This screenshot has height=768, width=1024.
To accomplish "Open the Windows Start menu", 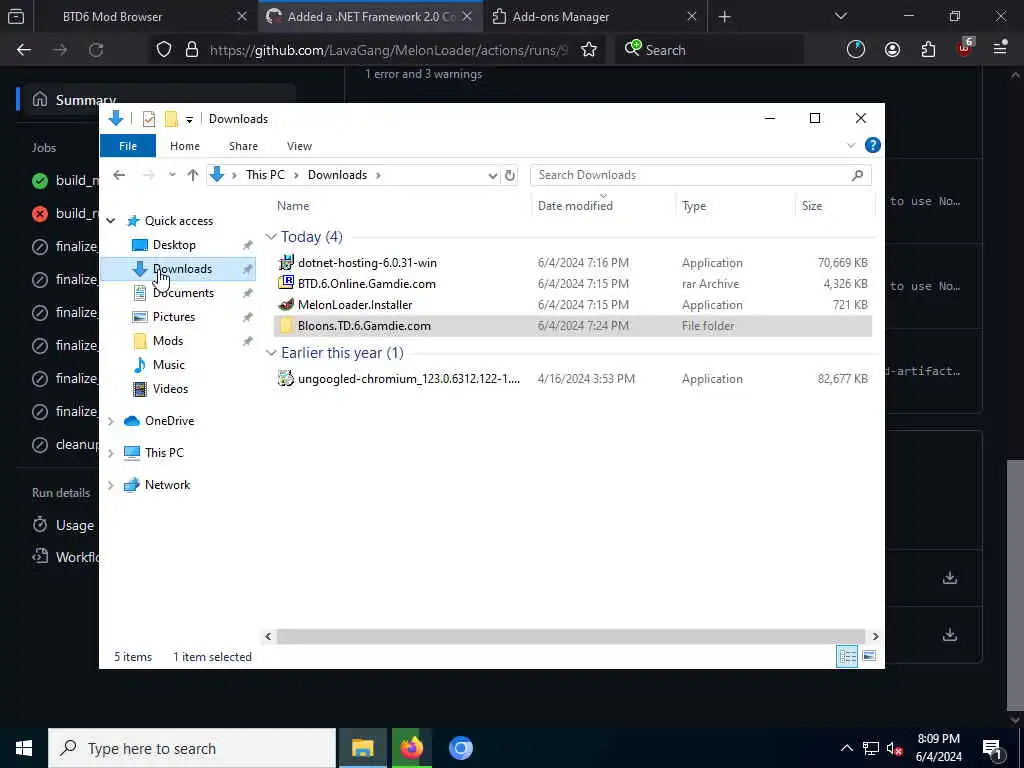I will click(x=24, y=748).
